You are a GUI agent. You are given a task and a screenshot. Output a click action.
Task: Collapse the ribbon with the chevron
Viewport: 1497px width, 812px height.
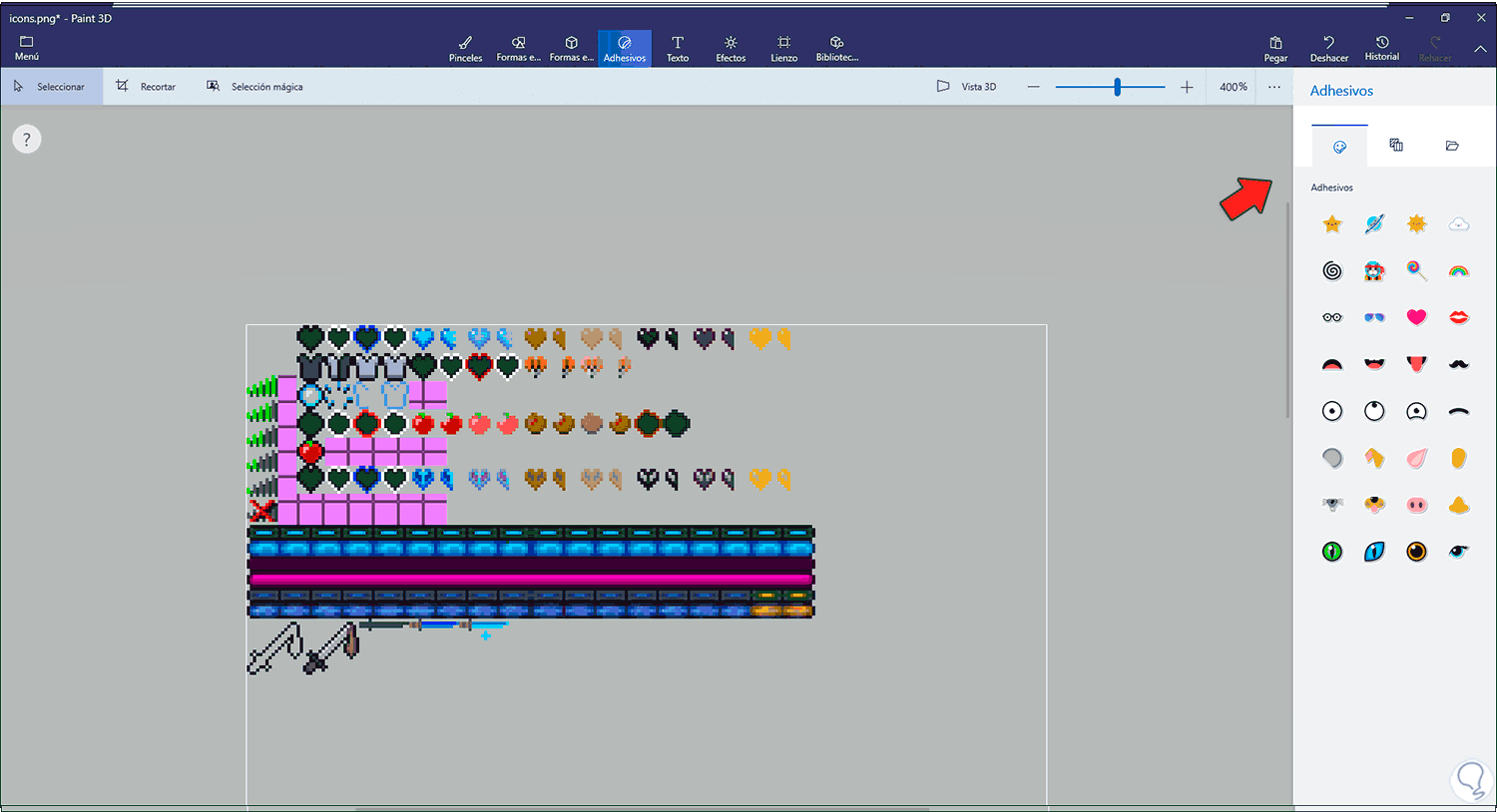point(1480,49)
